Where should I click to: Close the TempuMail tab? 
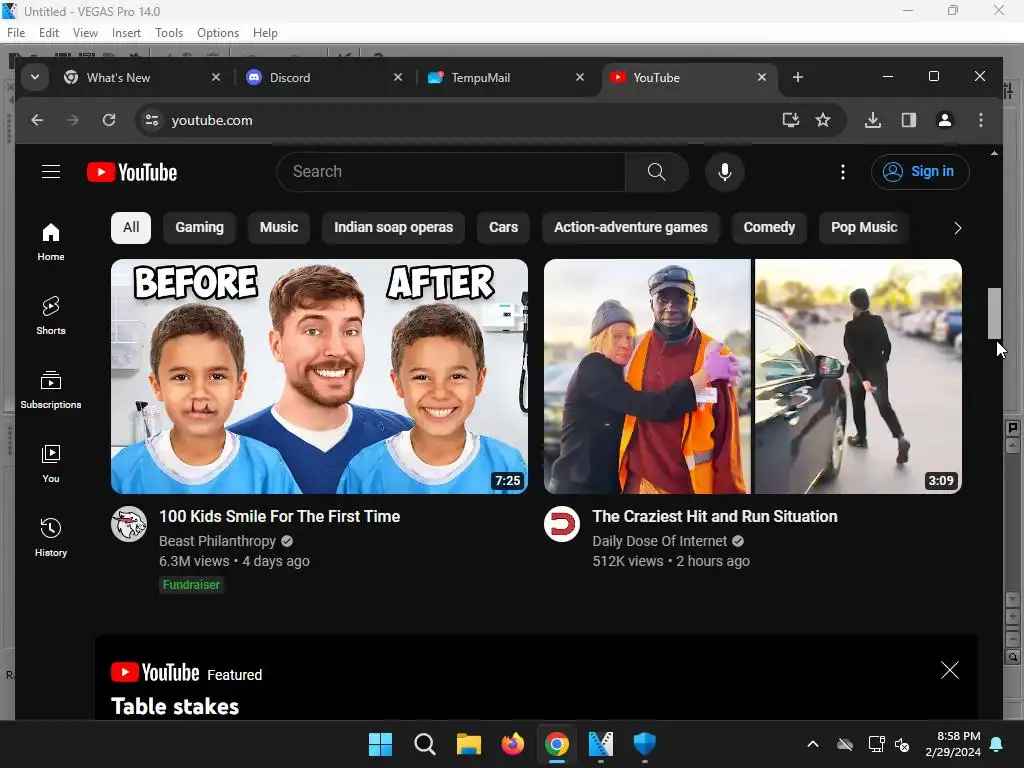pyautogui.click(x=580, y=77)
